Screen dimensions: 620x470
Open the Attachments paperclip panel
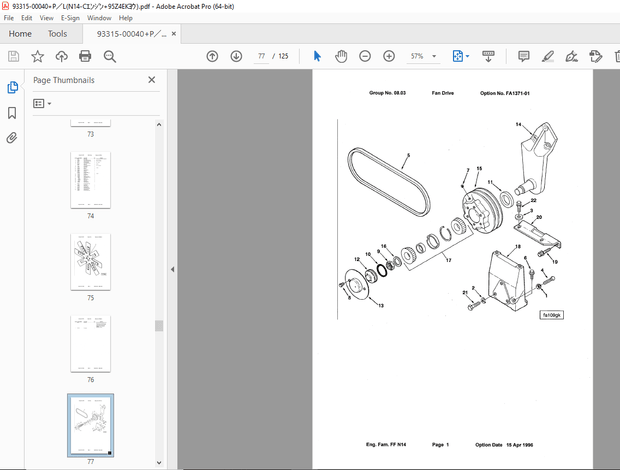tap(12, 138)
